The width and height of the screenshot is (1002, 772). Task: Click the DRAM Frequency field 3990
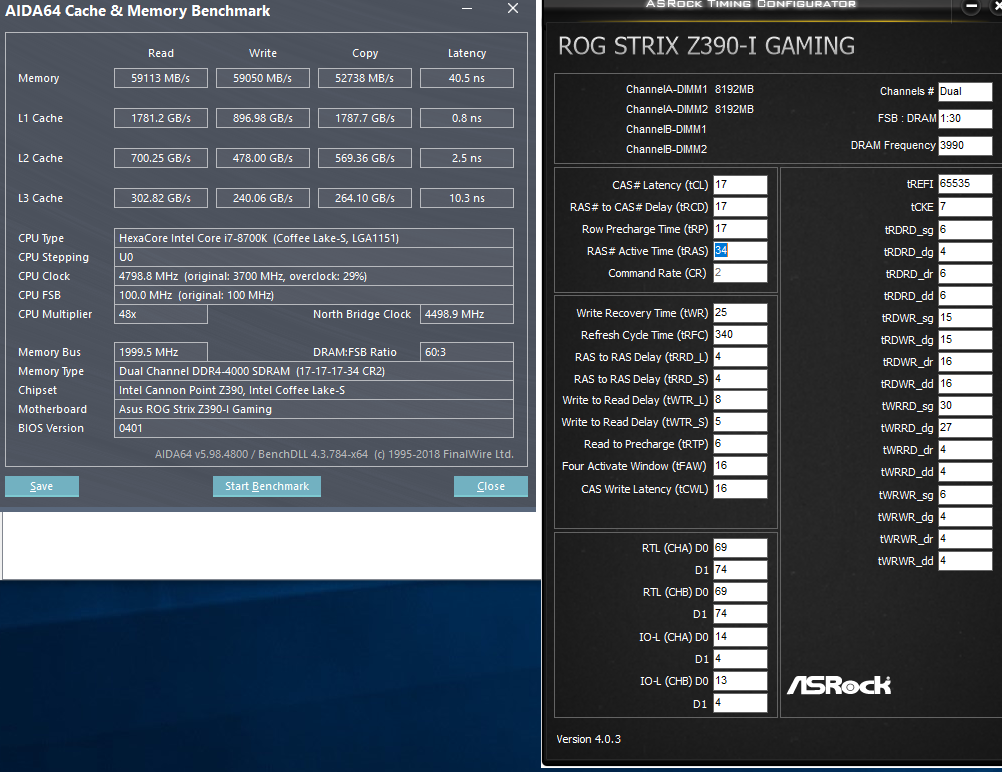(965, 145)
